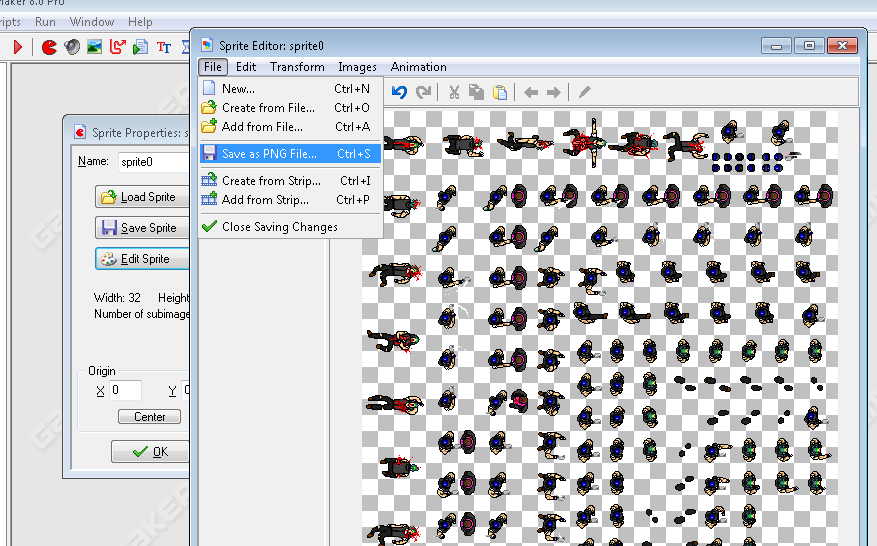This screenshot has height=546, width=877.
Task: Open the Edit menu in Sprite Editor
Action: (x=246, y=67)
